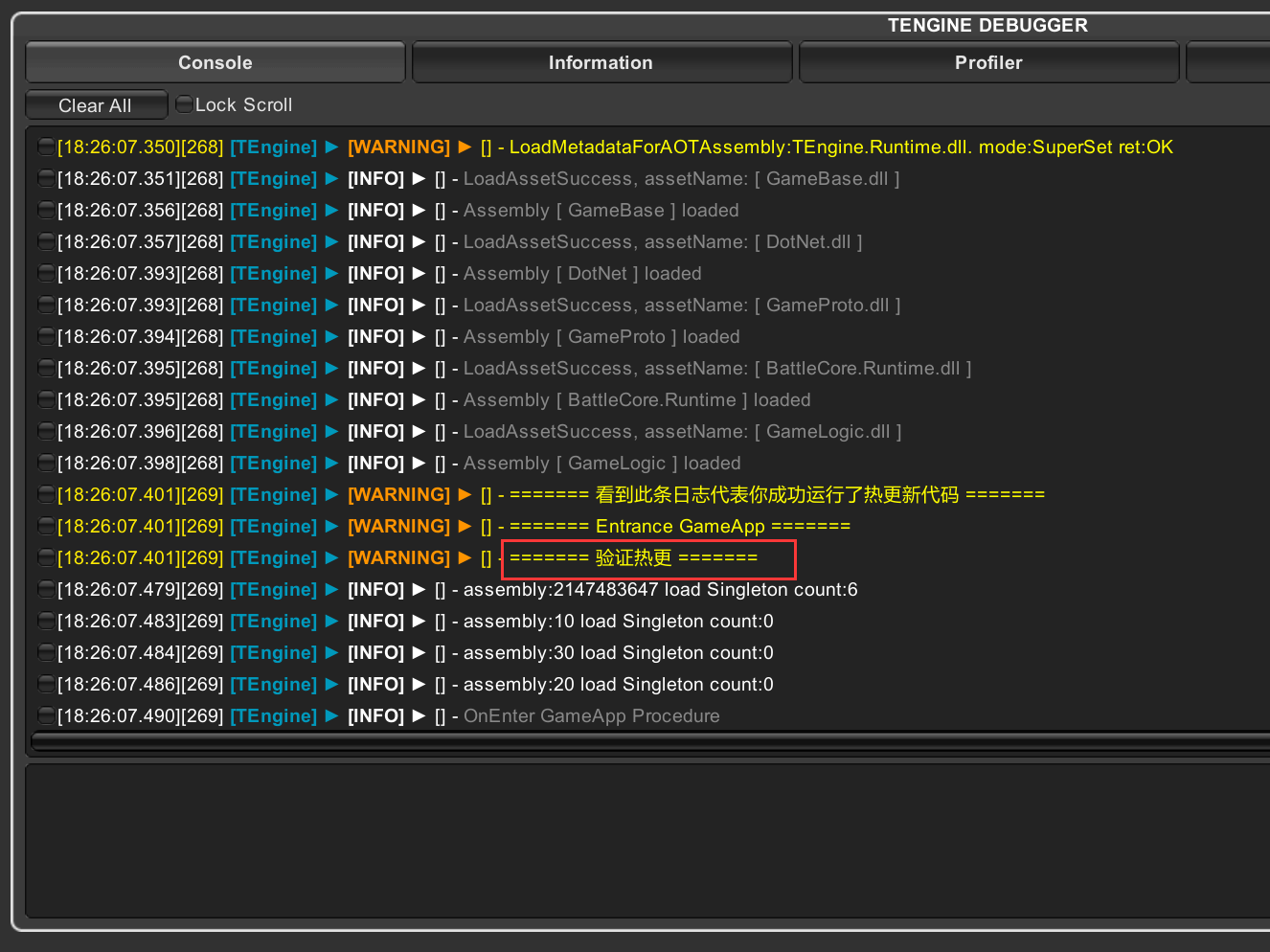Click the orange arrow in the 看到此条日志 warning row
Image resolution: width=1270 pixels, height=952 pixels.
point(465,494)
